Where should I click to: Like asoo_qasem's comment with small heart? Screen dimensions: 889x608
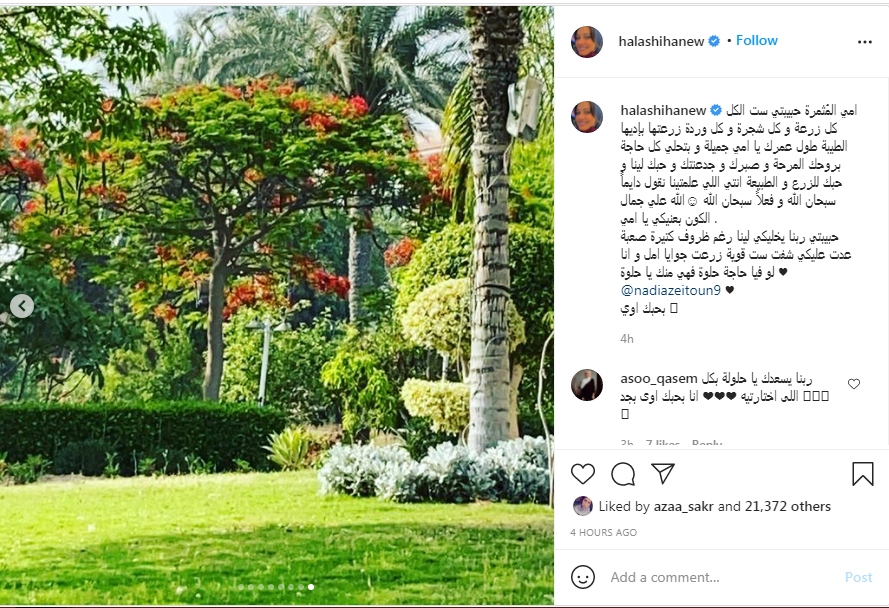[x=854, y=384]
